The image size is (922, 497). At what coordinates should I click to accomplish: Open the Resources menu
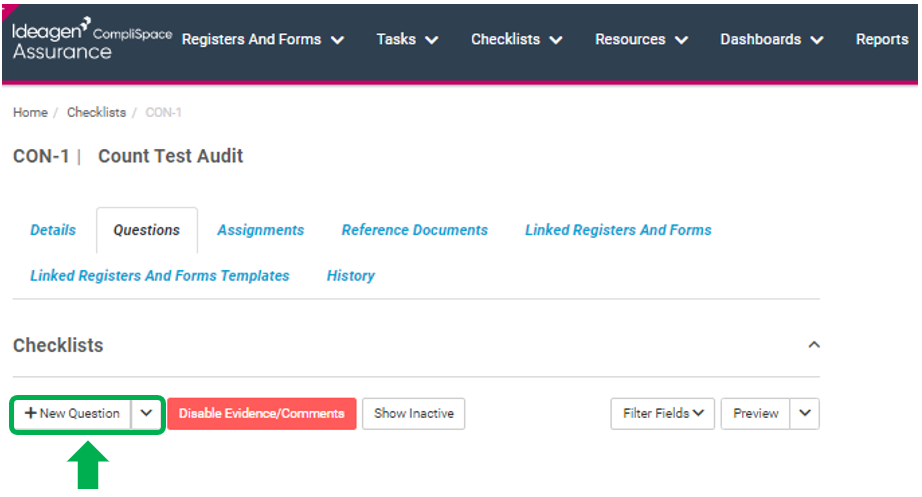[641, 39]
